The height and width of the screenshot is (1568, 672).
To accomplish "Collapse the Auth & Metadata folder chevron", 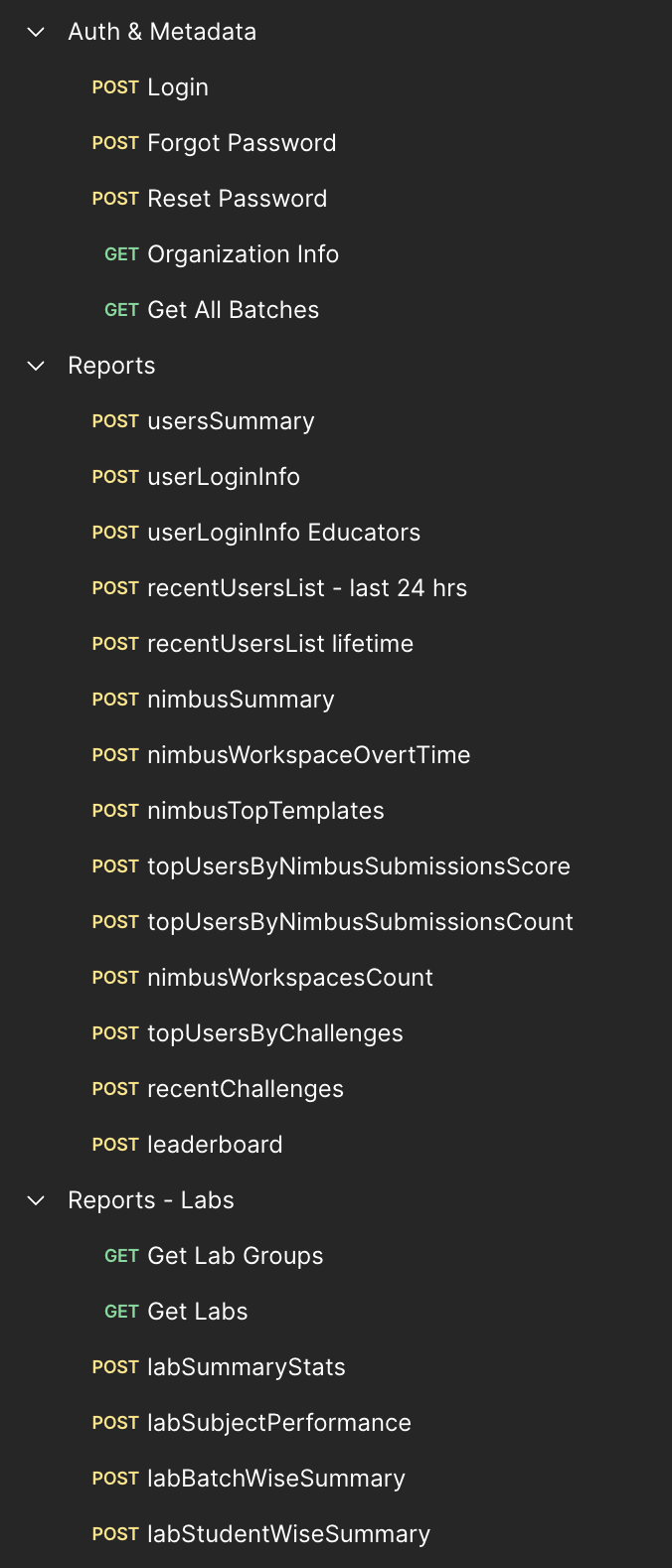I will click(36, 32).
